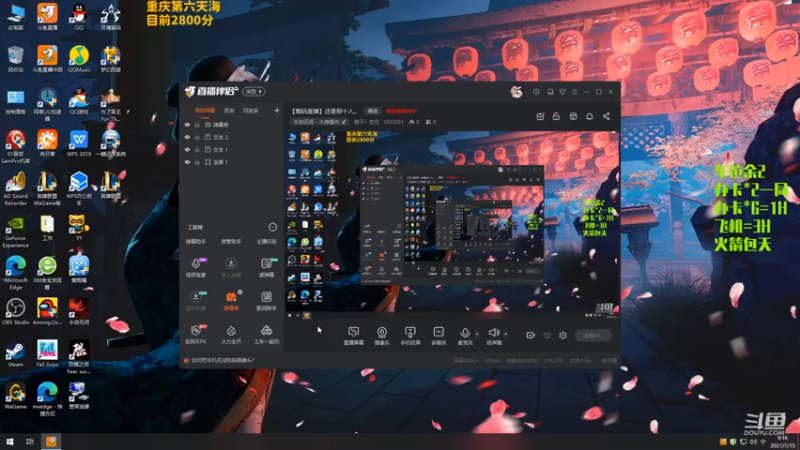Switch to the first orange scene tab
The height and width of the screenshot is (450, 800).
coord(205,110)
